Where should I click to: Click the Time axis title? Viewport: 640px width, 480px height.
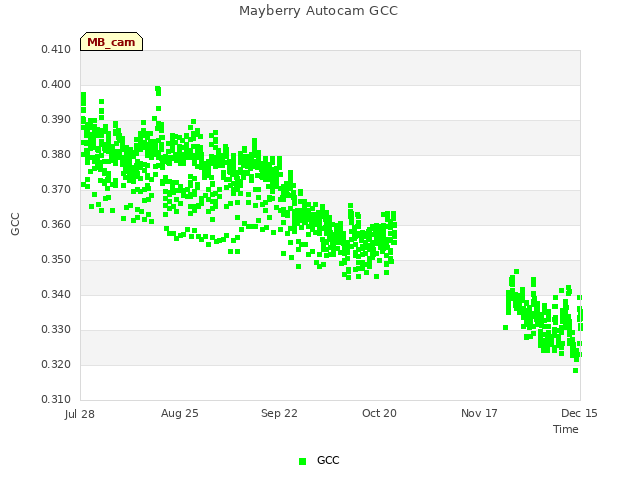click(566, 429)
